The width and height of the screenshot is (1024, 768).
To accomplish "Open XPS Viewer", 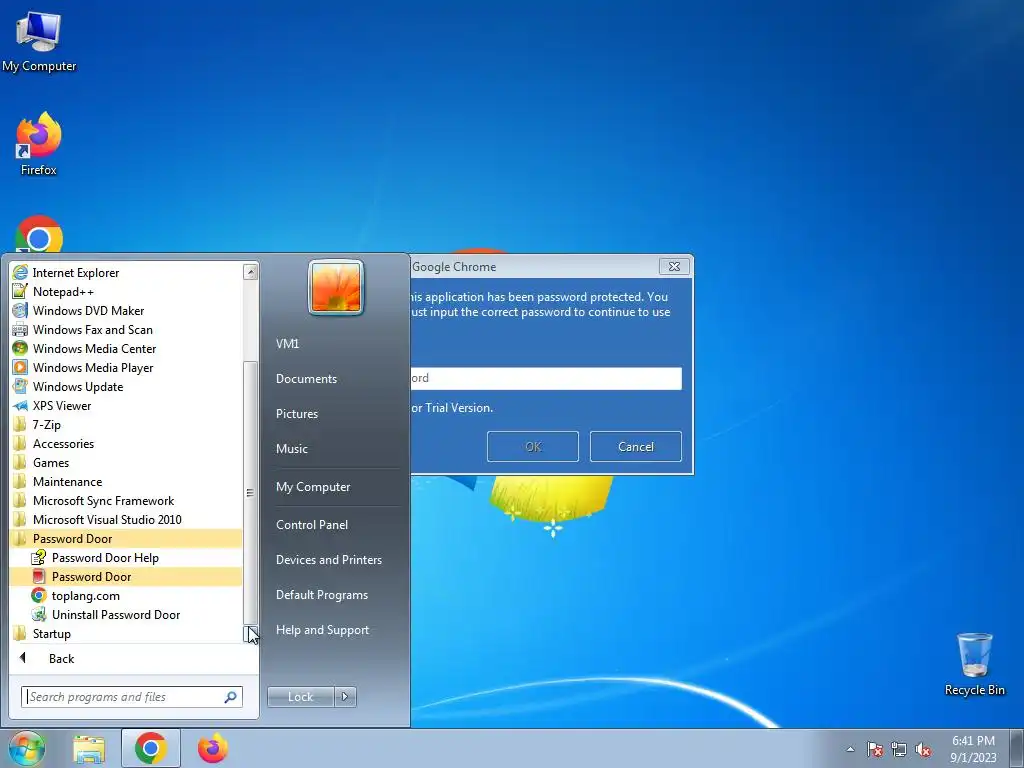I will point(126,405).
